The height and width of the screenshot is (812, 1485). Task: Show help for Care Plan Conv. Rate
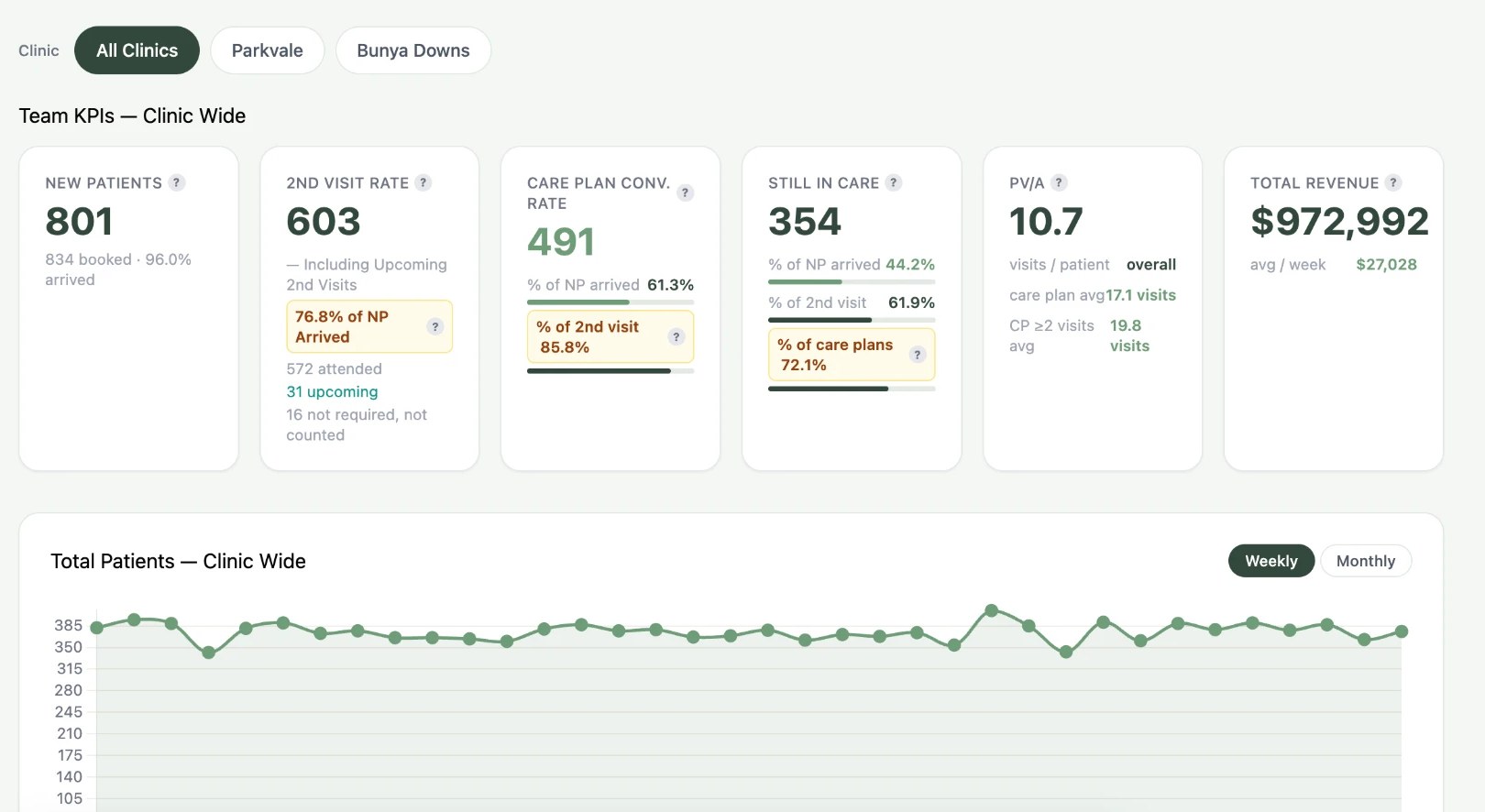685,192
